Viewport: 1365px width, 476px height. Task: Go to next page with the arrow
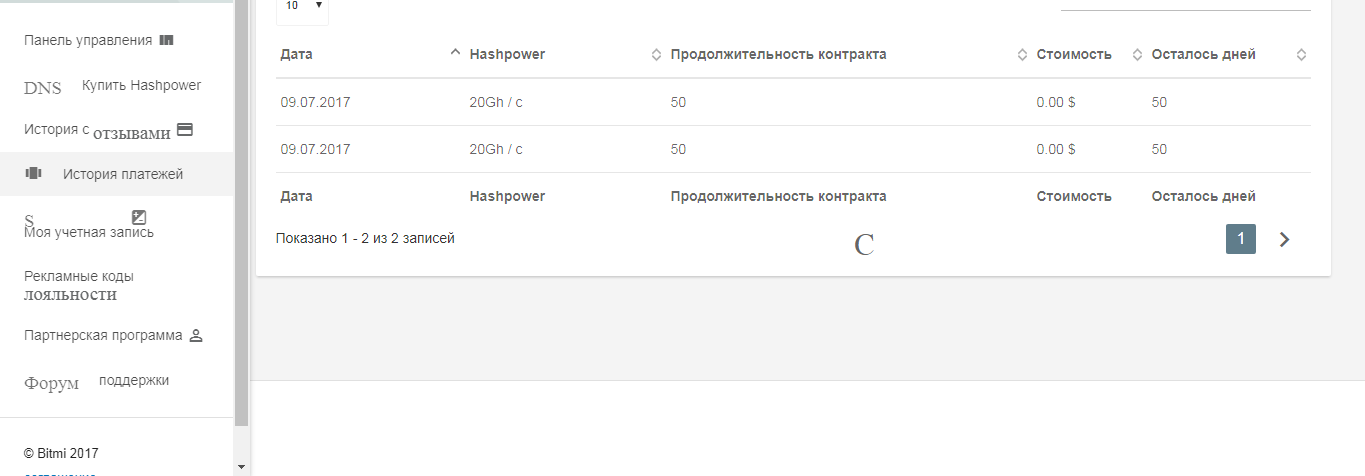point(1285,239)
